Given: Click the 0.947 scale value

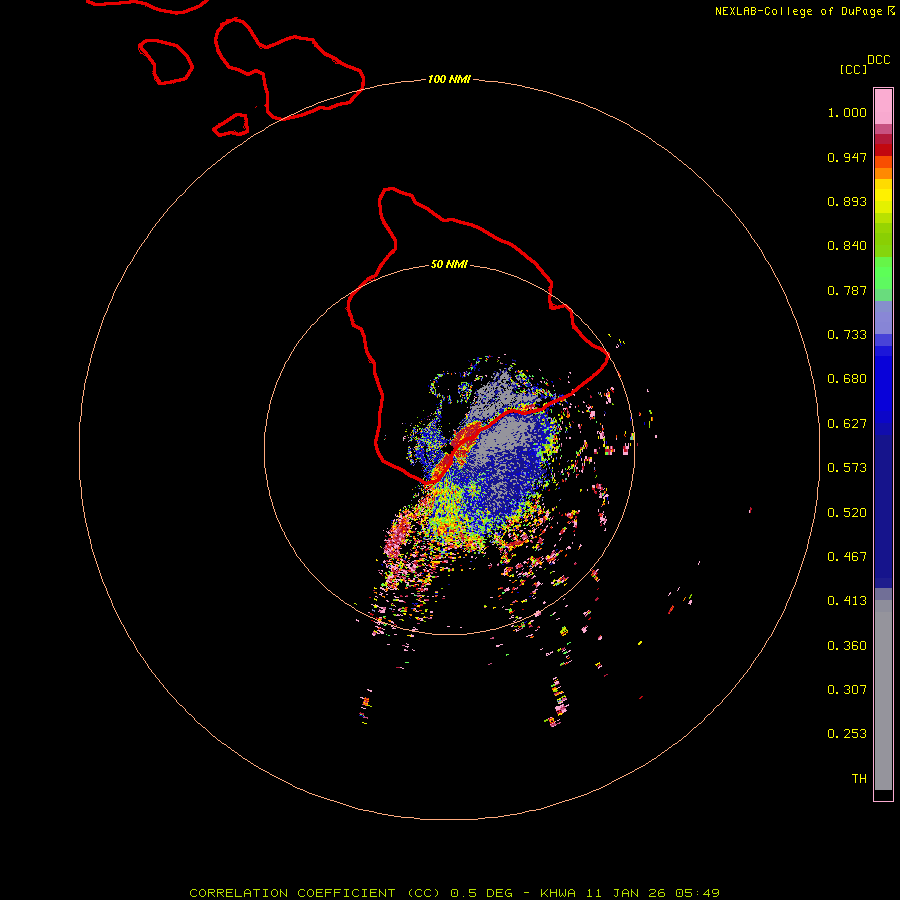Looking at the screenshot, I should [x=847, y=157].
